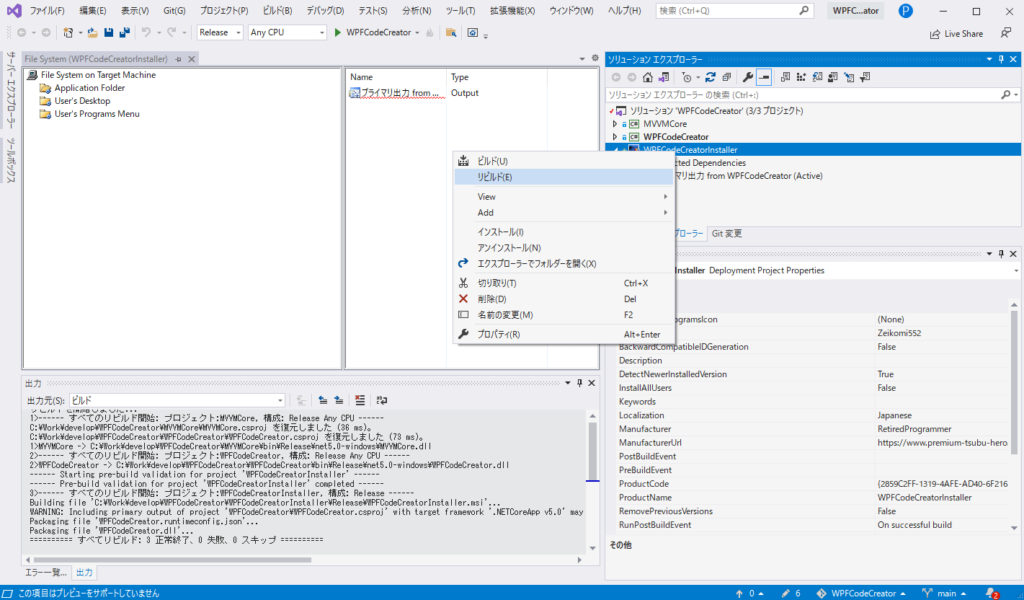Image resolution: width=1024 pixels, height=600 pixels.
Task: Click the Save All toolbar icon
Action: click(x=124, y=33)
